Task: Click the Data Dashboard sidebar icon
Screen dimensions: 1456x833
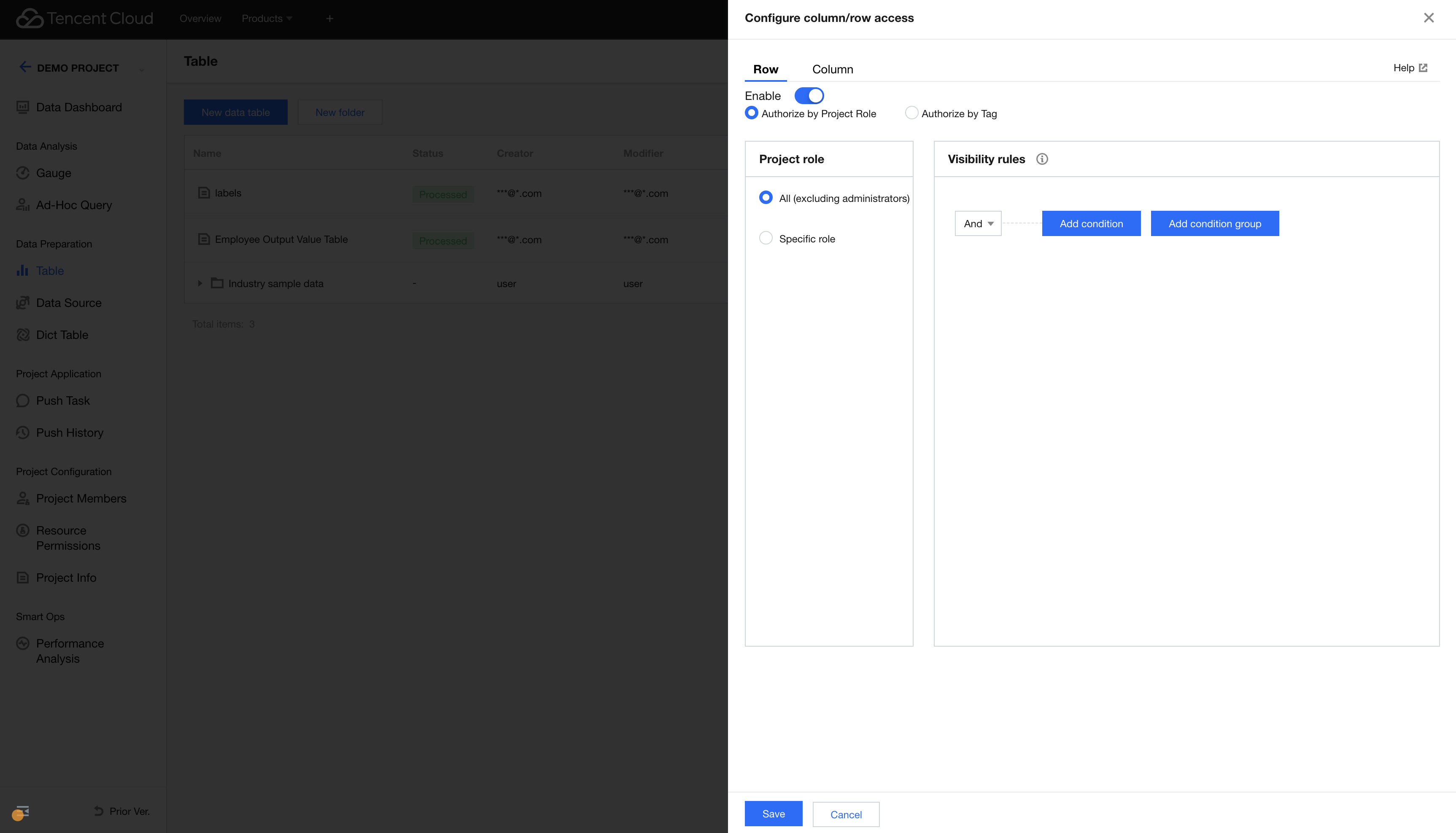Action: tap(23, 107)
